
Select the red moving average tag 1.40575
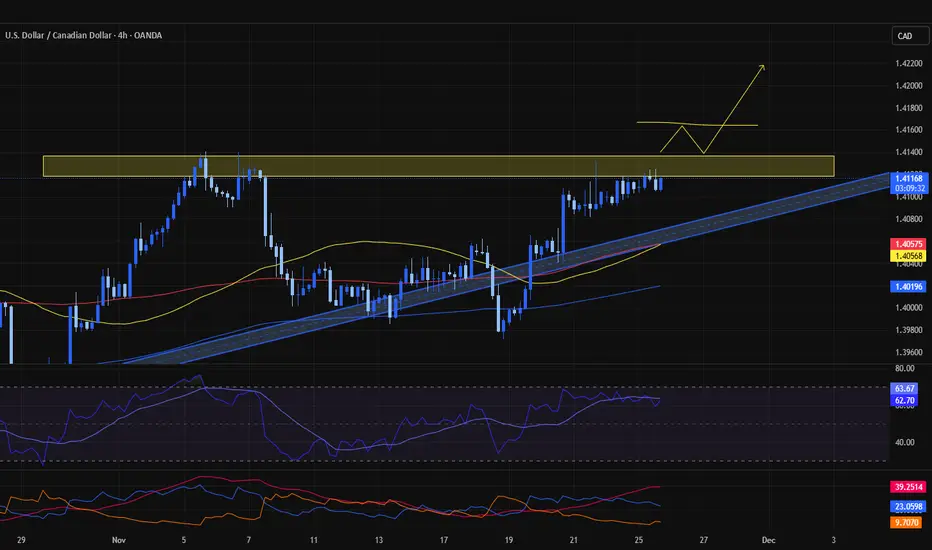tap(908, 244)
